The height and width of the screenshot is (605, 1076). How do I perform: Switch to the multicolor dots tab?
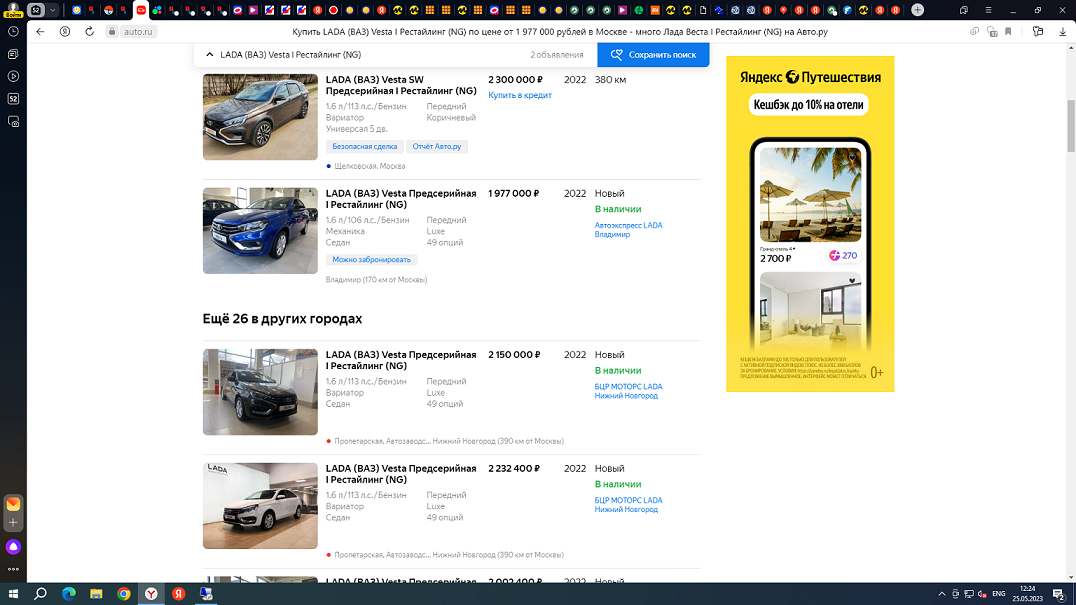click(157, 10)
